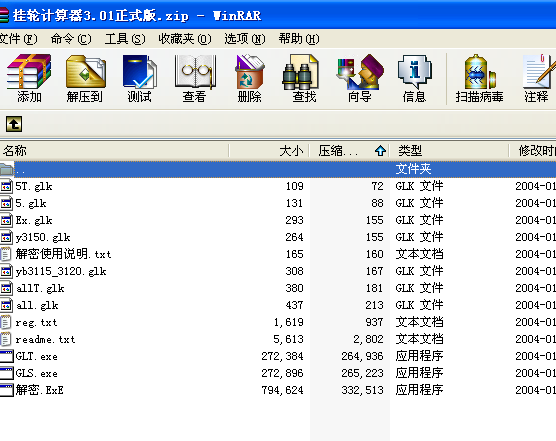Click the text icon of readme.txt
The width and height of the screenshot is (556, 441).
[5, 339]
